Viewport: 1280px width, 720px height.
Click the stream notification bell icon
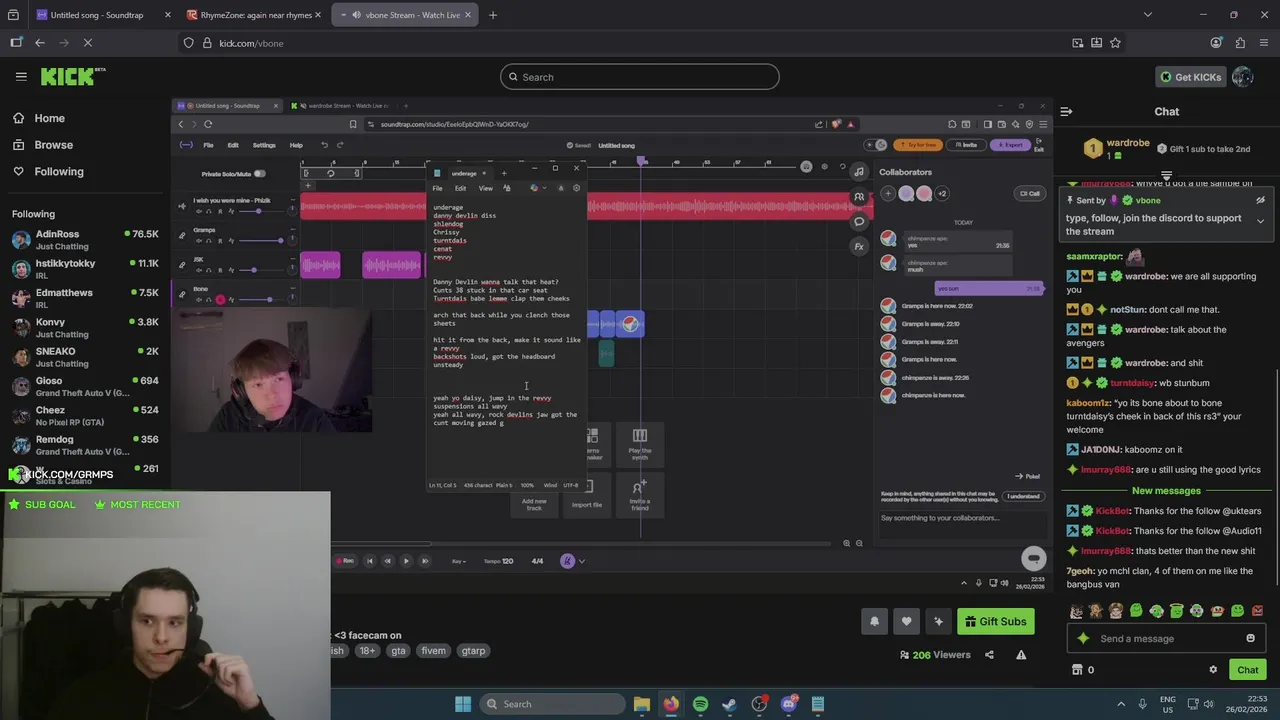click(x=874, y=621)
